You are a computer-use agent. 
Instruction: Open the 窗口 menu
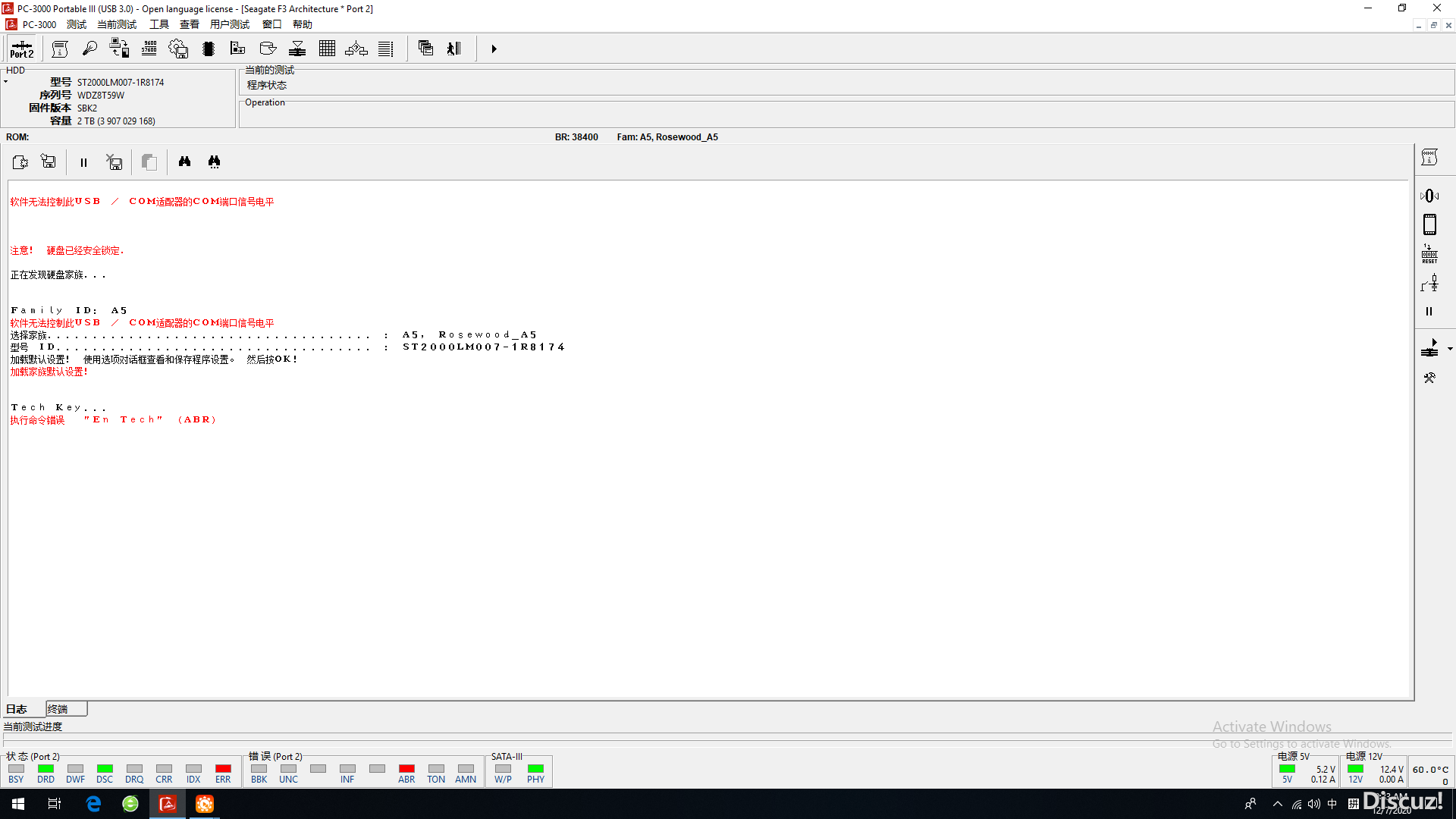(x=272, y=24)
